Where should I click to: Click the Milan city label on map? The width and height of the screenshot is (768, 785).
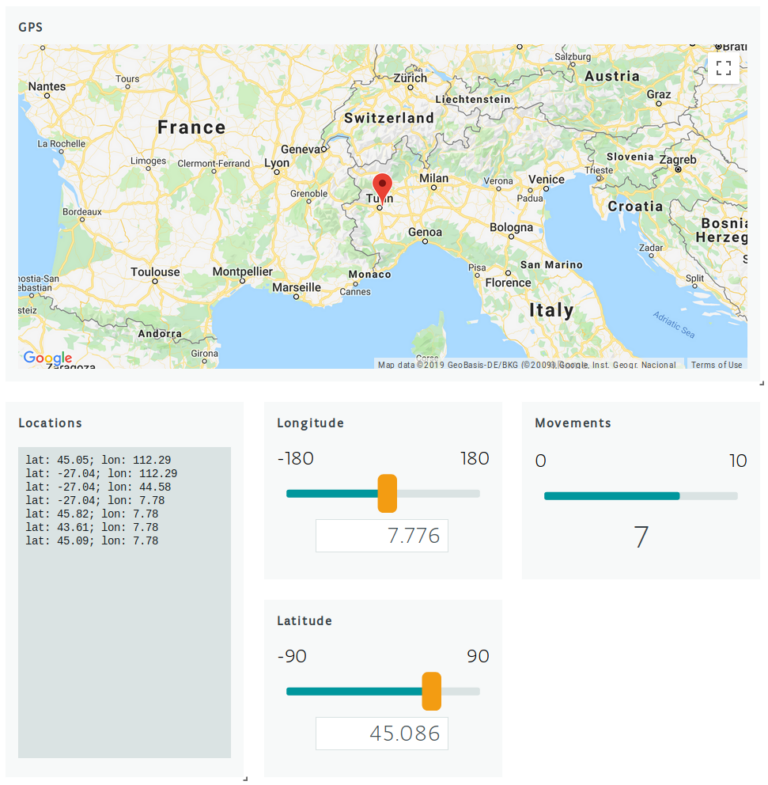(x=434, y=178)
